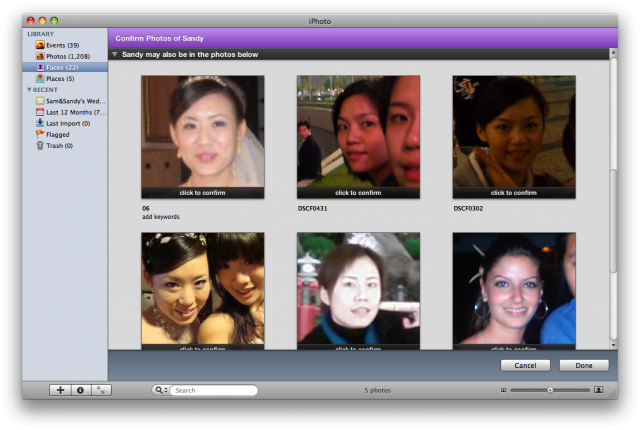Show the photo info button
Viewport: 640px width, 430px height.
tap(80, 390)
